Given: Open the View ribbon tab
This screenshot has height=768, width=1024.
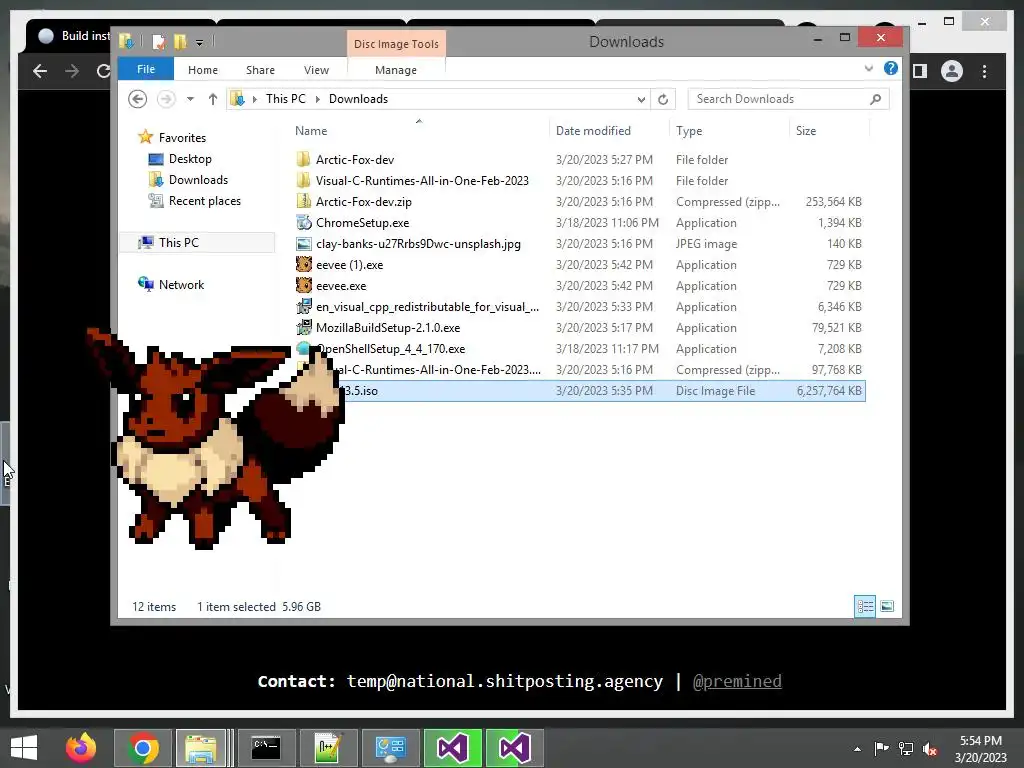Looking at the screenshot, I should pos(316,70).
